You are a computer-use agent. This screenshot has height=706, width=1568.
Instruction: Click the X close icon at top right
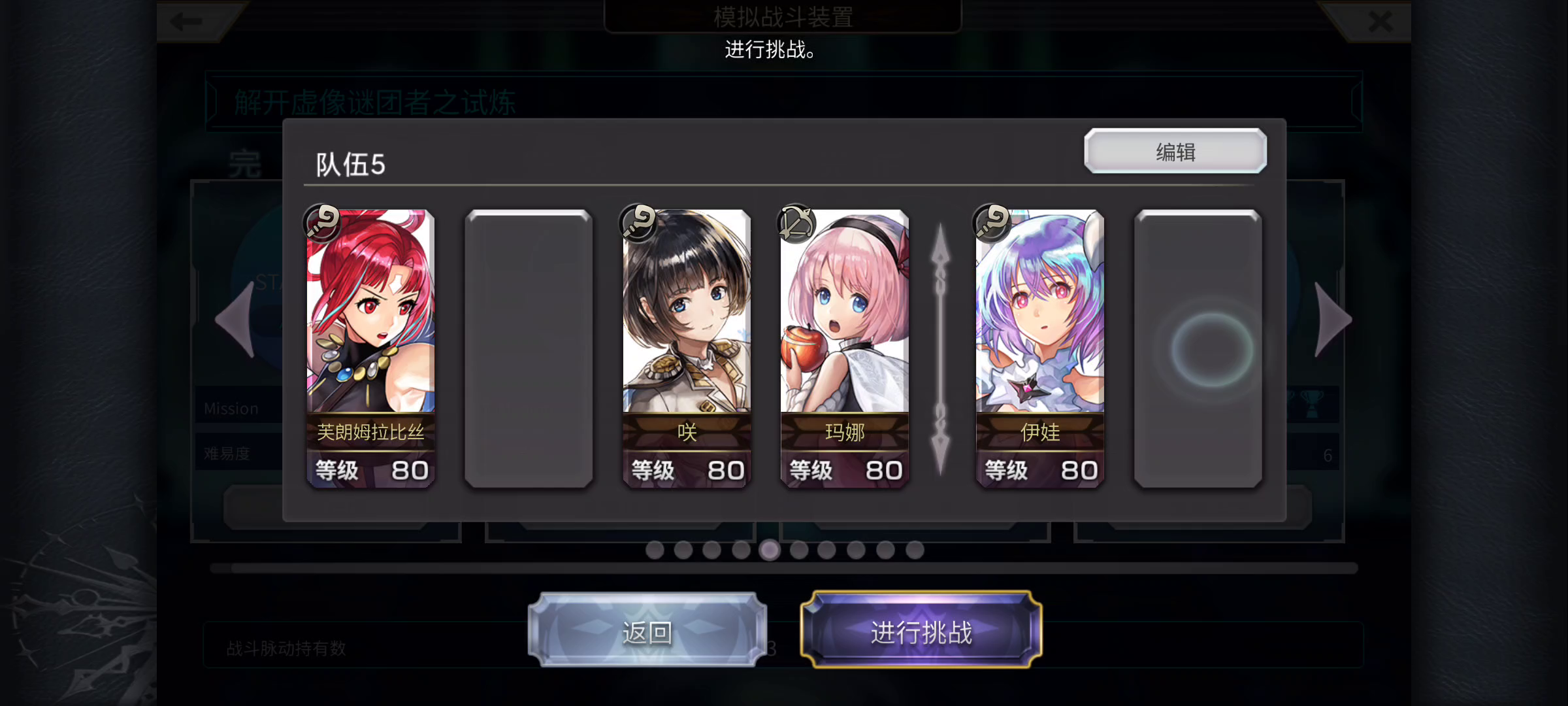1380,22
